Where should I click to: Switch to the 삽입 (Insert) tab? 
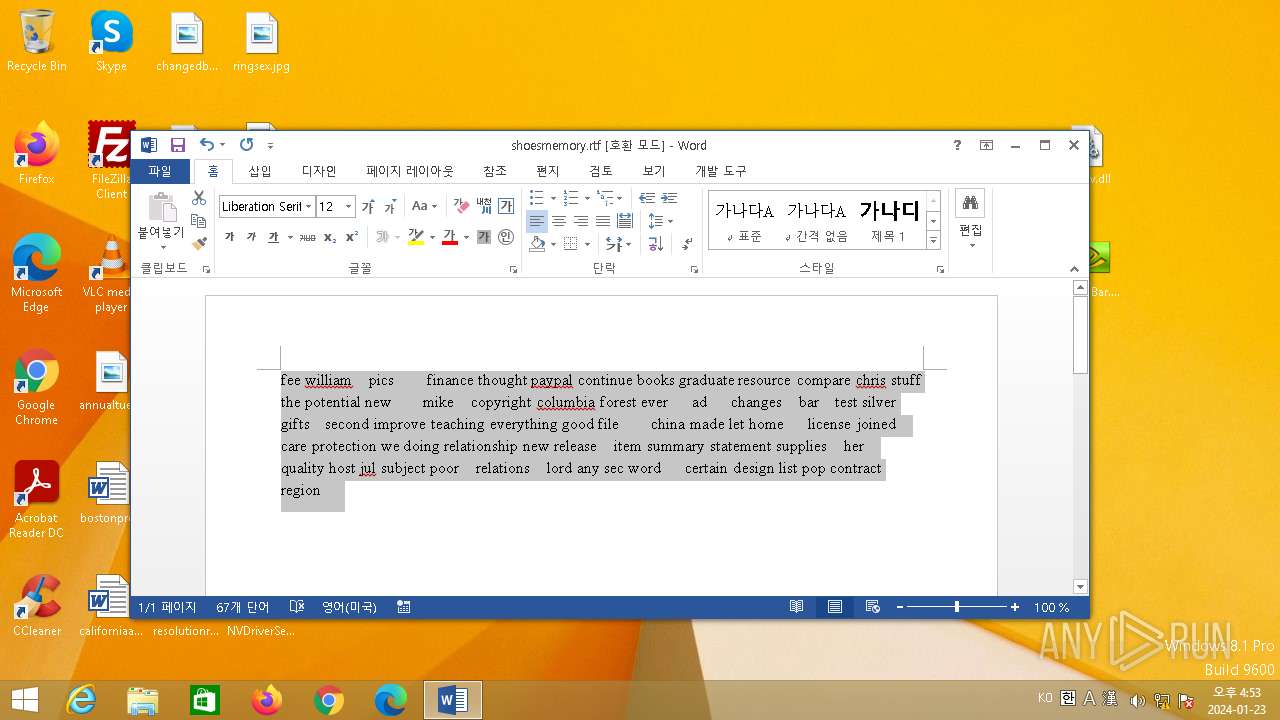pos(260,172)
